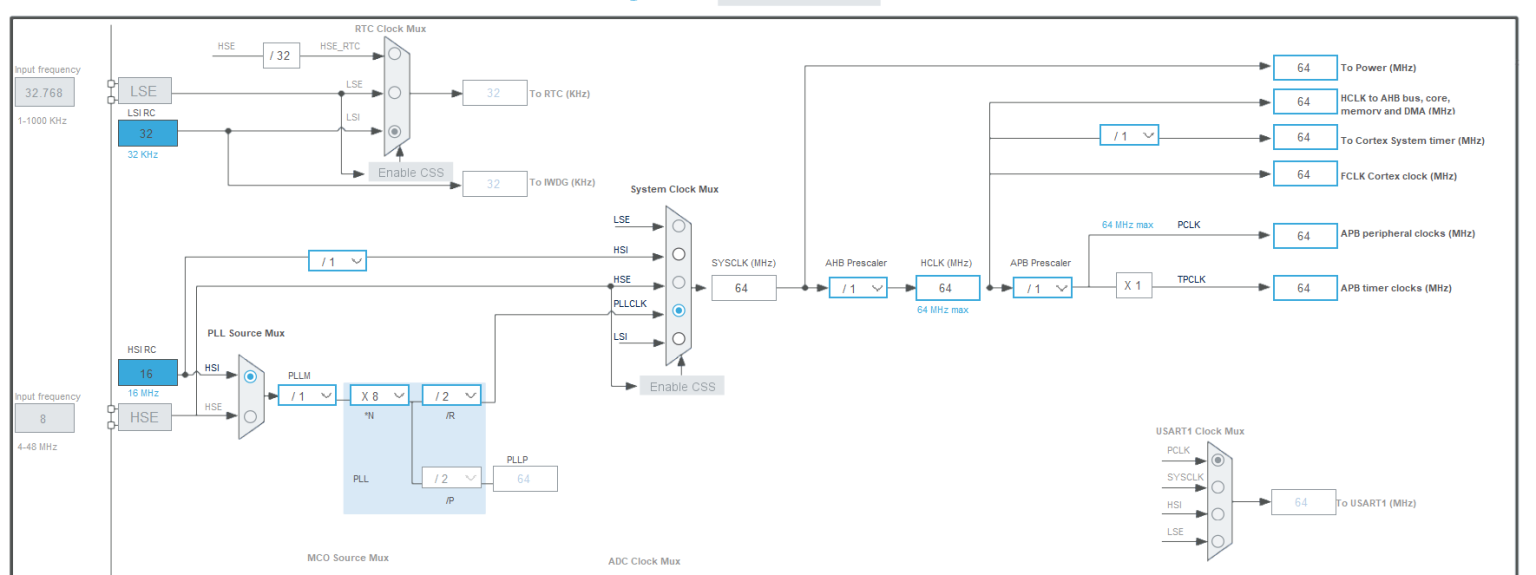
Task: Choose LSI radio in RTC Clock Mux
Action: click(395, 131)
